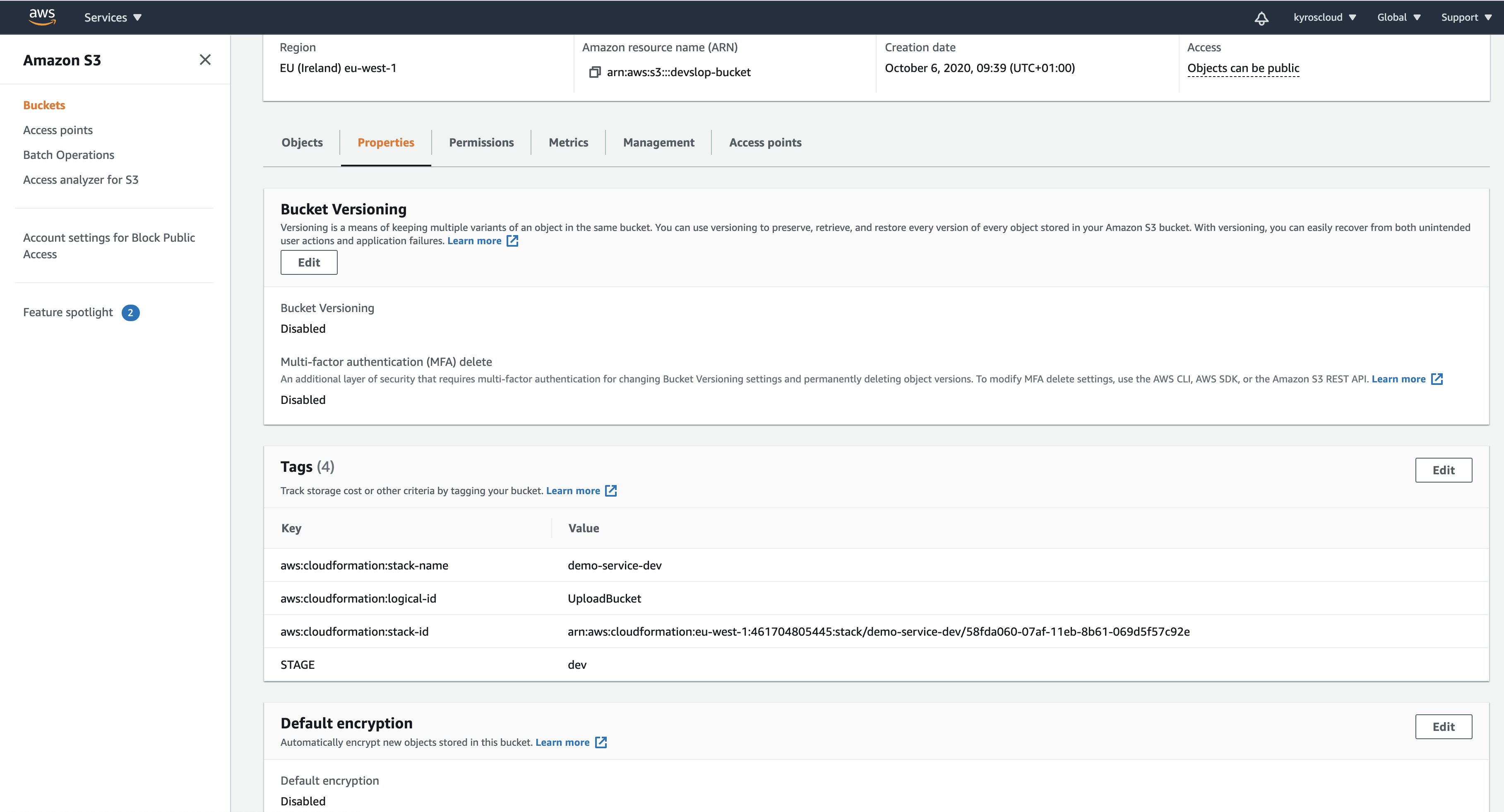Select the STAGE tag key
Screen dimensions: 1504x812
tap(297, 664)
